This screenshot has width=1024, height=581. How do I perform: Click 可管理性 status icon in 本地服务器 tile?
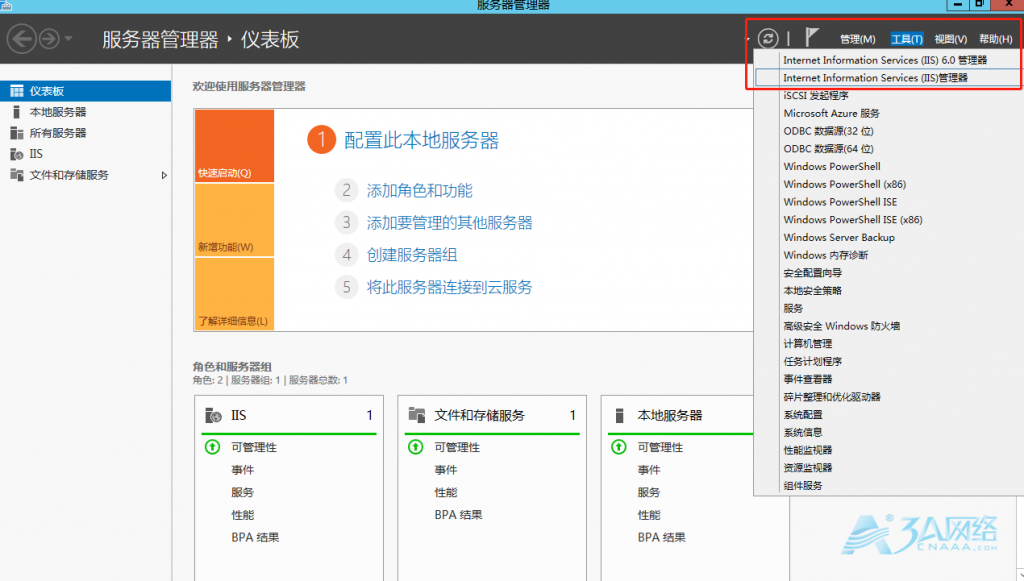[618, 447]
